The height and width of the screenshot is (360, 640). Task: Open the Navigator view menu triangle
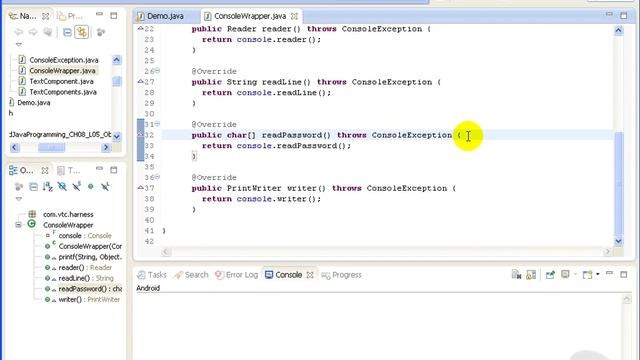[x=19, y=44]
